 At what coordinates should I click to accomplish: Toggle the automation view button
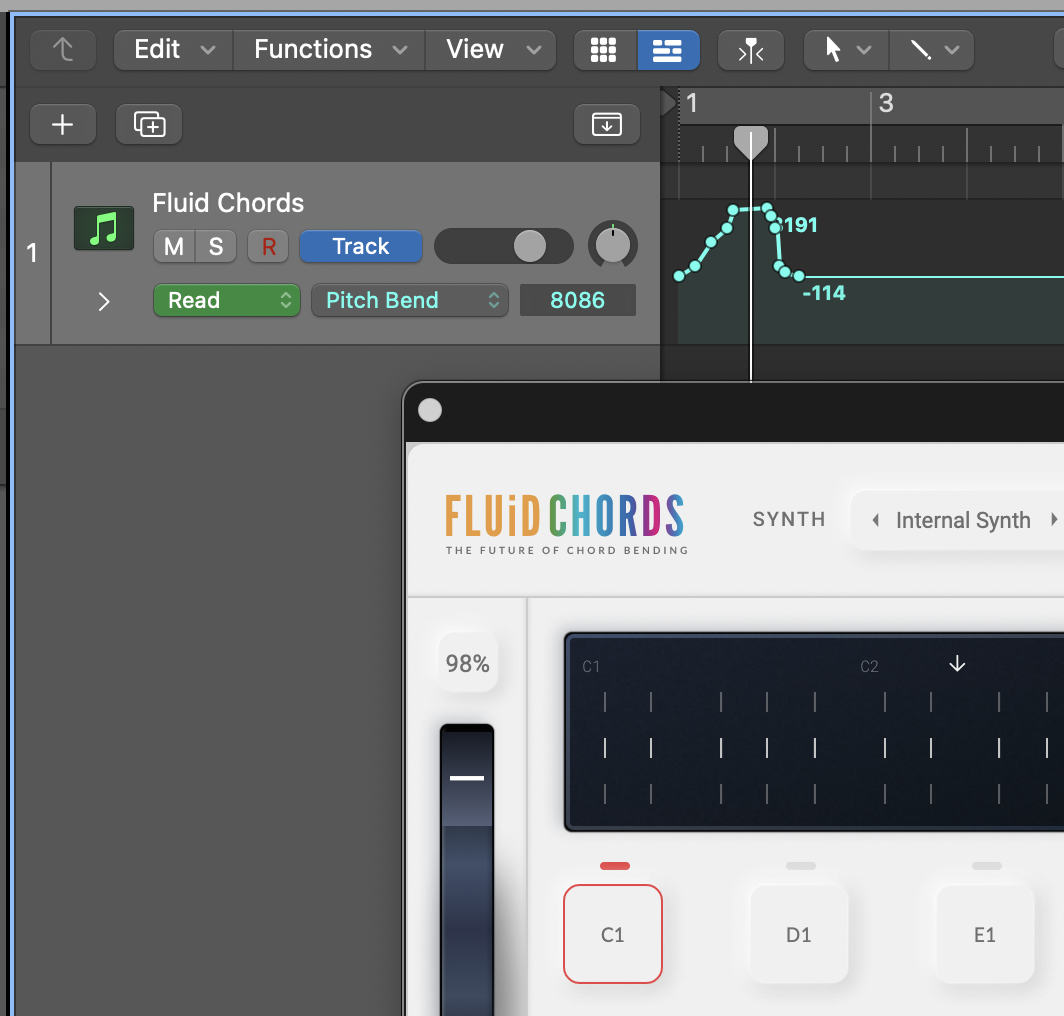(x=668, y=50)
